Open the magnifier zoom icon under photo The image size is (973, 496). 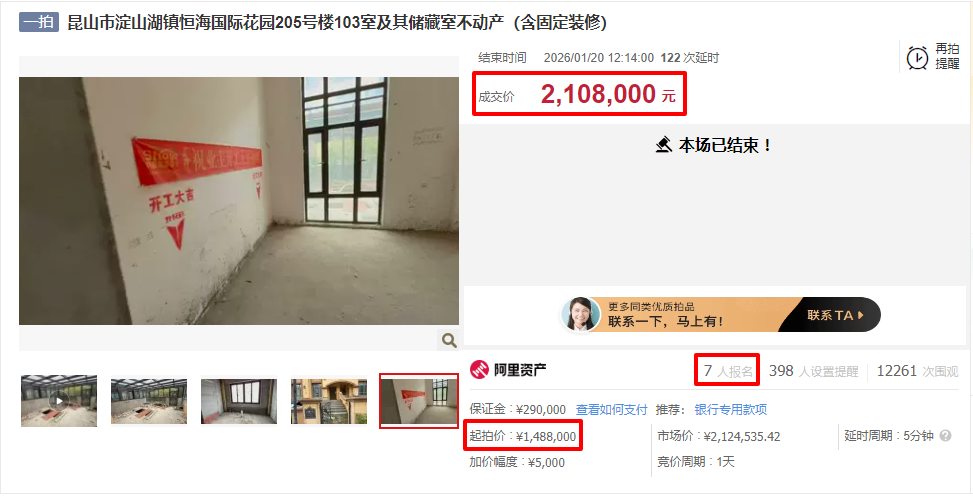(449, 340)
